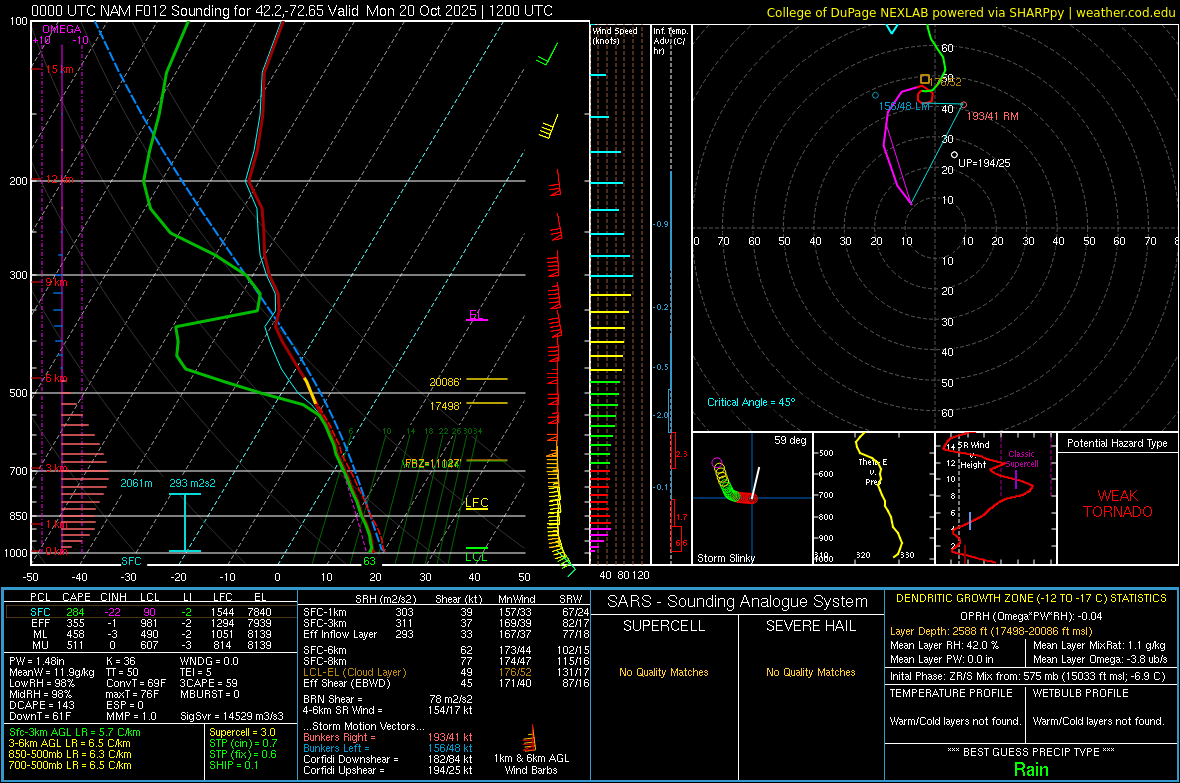1180x783 pixels.
Task: Click the green surface dewpoint value "63"
Action: pyautogui.click(x=370, y=561)
